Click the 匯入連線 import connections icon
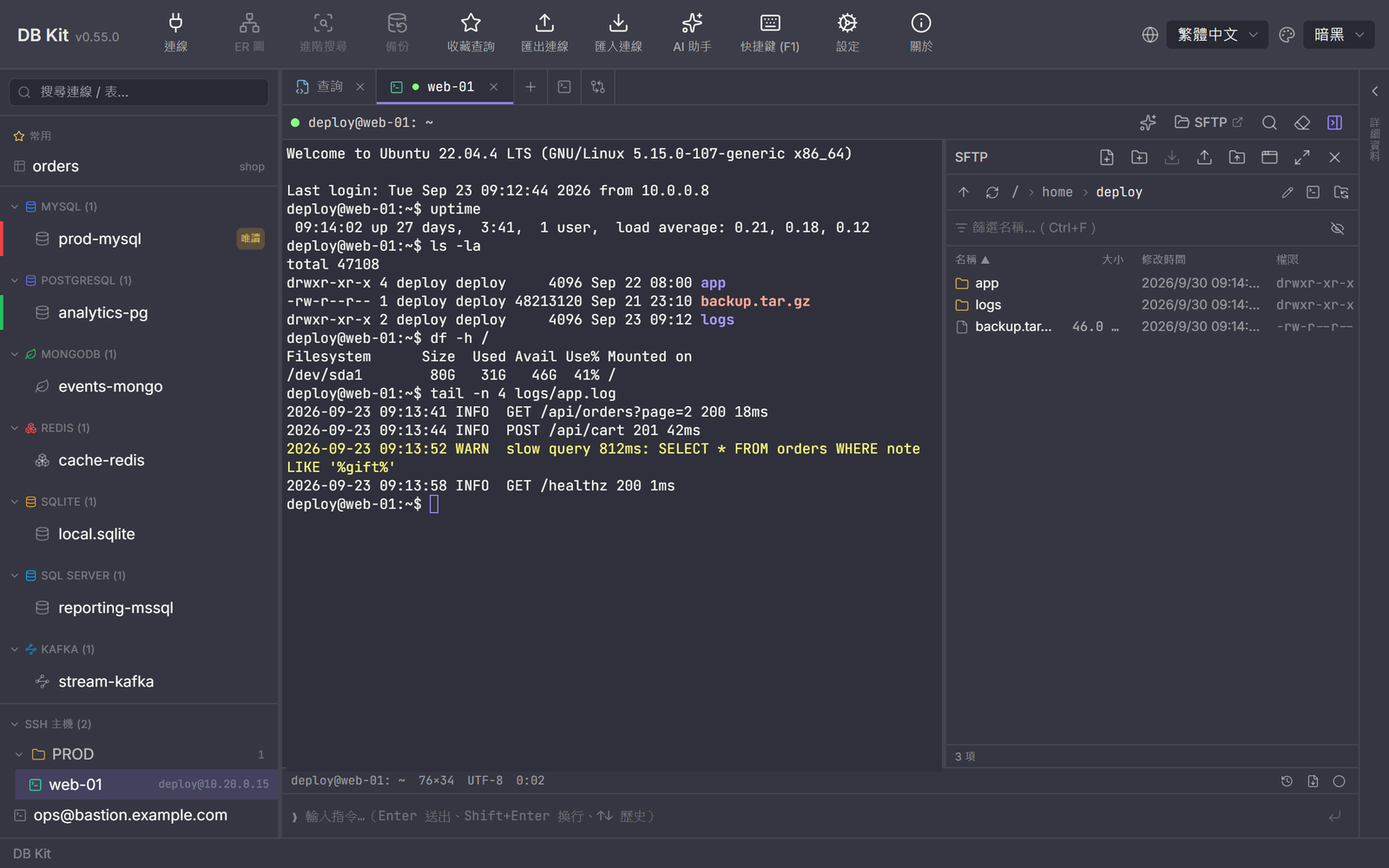 point(618,34)
